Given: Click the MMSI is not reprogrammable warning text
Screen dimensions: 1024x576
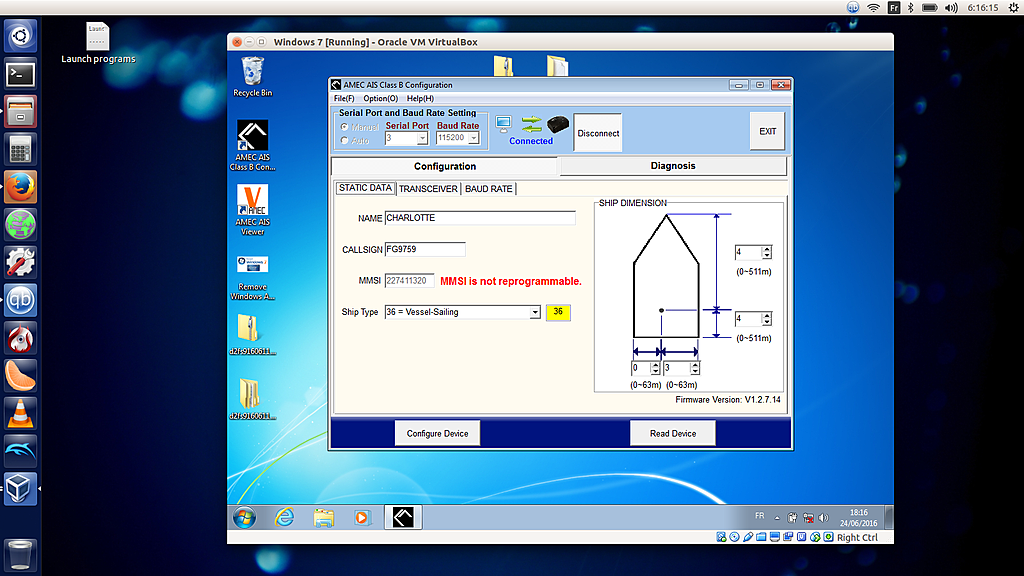Looking at the screenshot, I should tap(511, 281).
